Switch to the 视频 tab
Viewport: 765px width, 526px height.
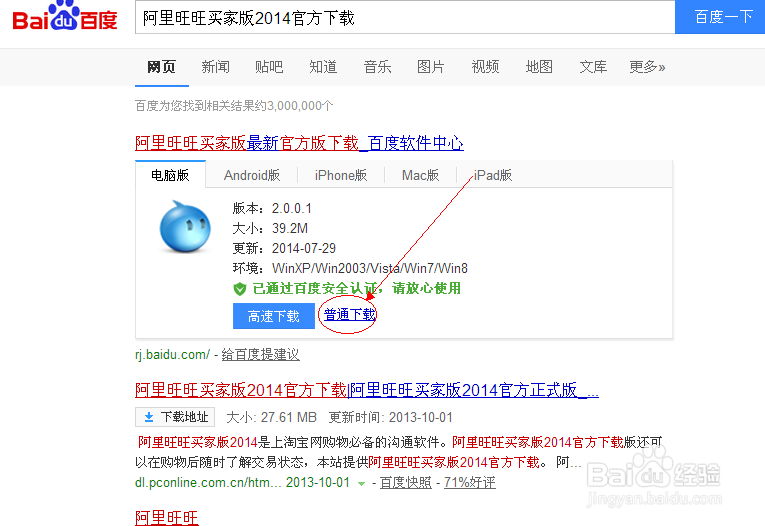click(x=485, y=67)
